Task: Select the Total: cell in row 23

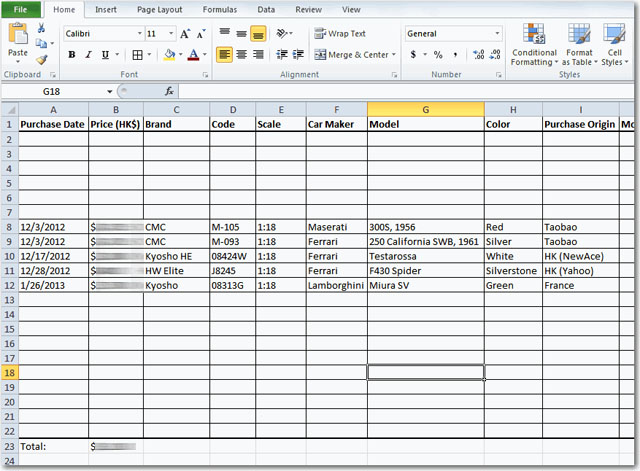Action: click(53, 446)
